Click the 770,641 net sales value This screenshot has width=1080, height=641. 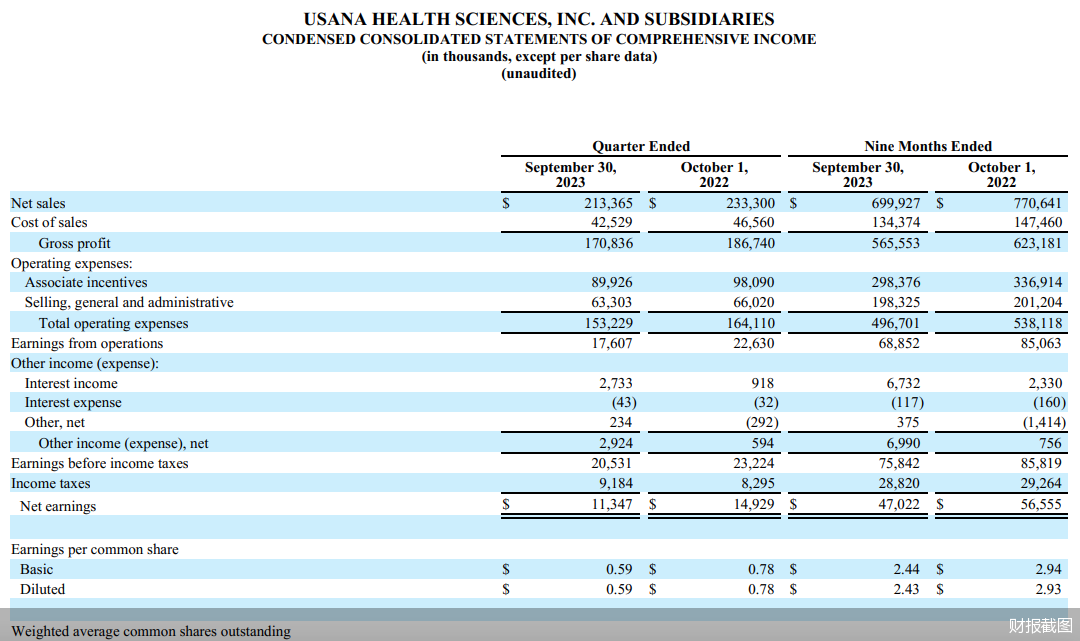pyautogui.click(x=1037, y=203)
